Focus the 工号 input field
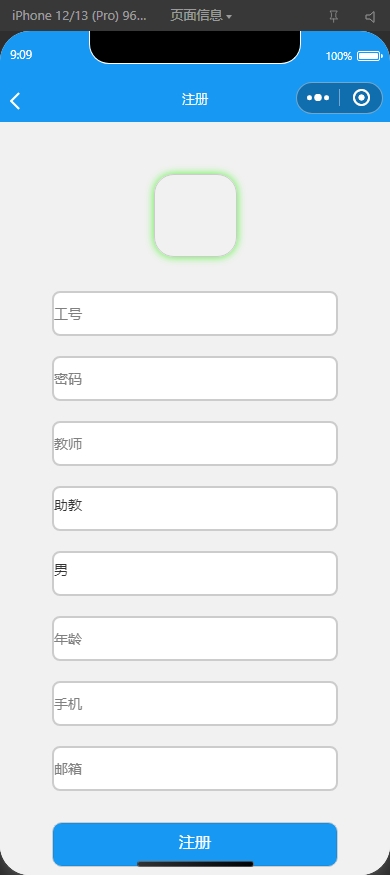The width and height of the screenshot is (390, 875). [x=195, y=314]
